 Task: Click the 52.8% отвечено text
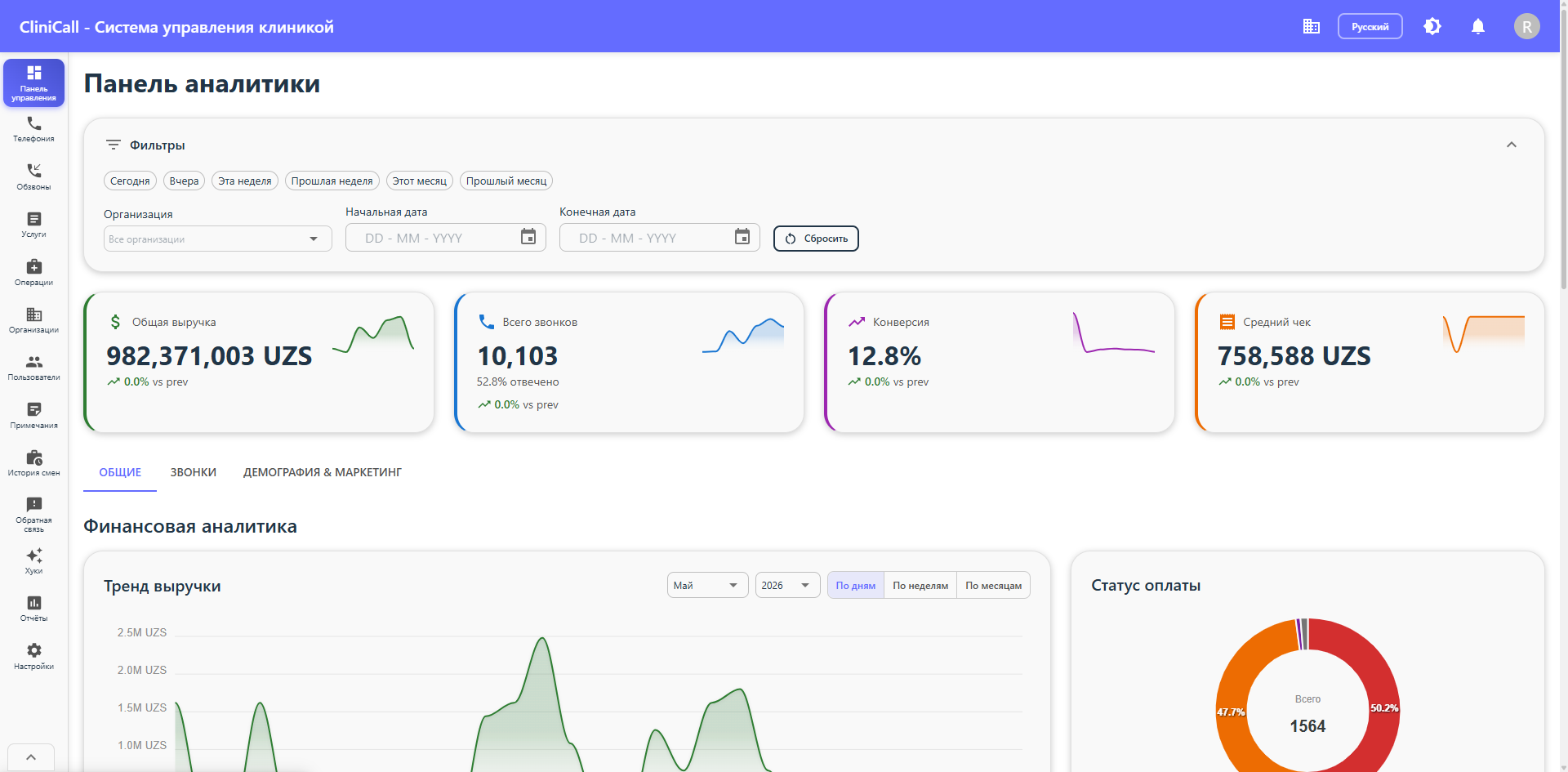click(518, 382)
